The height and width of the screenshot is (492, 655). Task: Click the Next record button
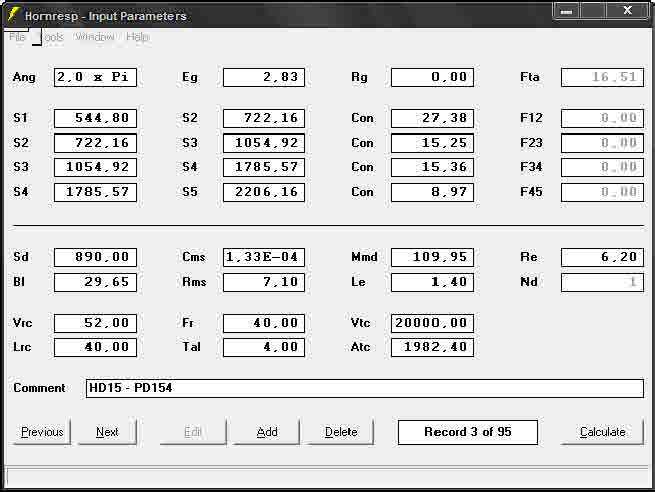click(x=107, y=432)
